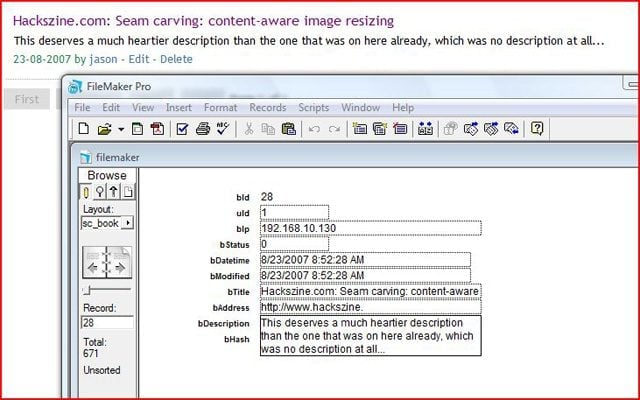Open the Insert menu
The height and width of the screenshot is (400, 640).
[x=179, y=108]
